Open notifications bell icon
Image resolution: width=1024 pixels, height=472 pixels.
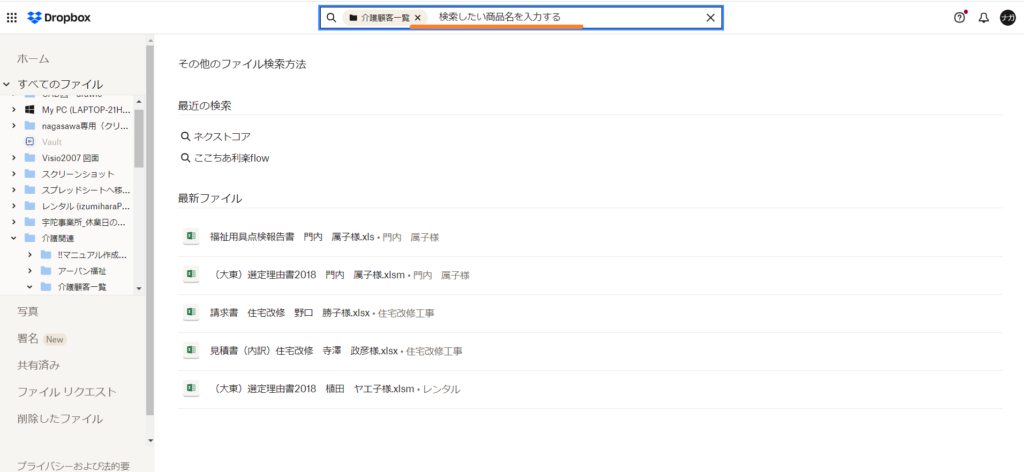[x=984, y=17]
